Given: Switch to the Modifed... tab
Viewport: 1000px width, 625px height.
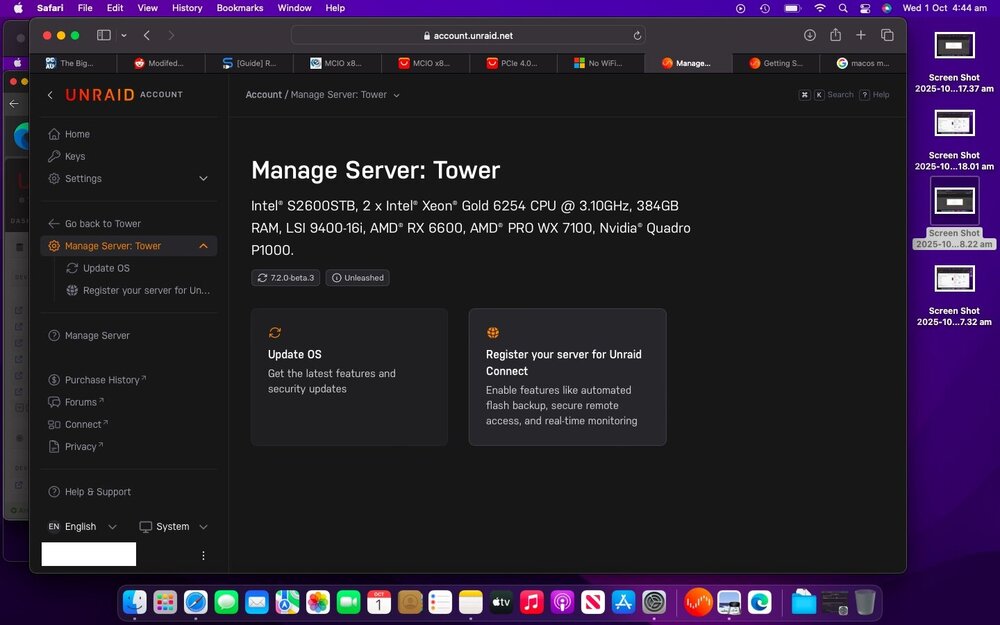Looking at the screenshot, I should (161, 63).
